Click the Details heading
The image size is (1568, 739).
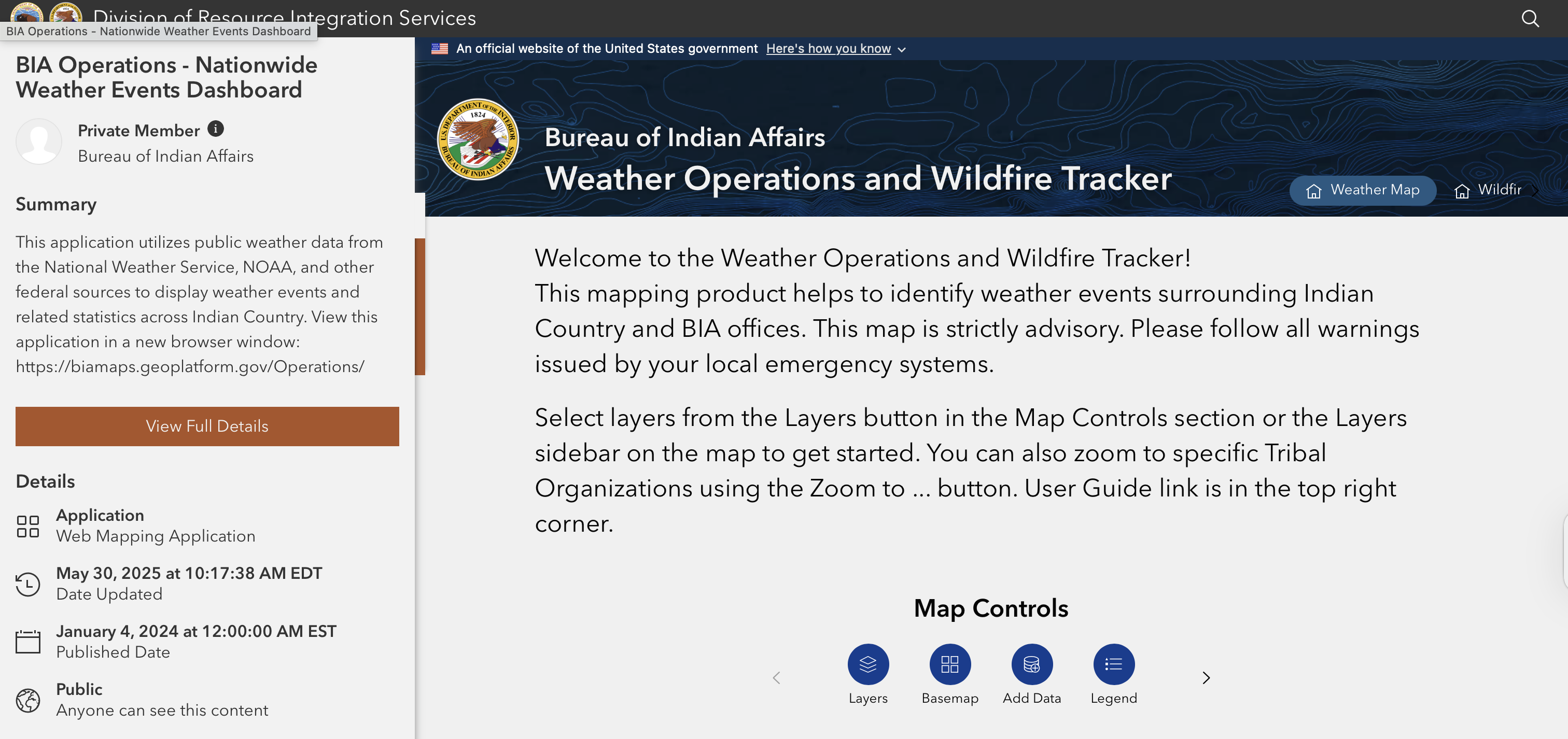pos(45,481)
